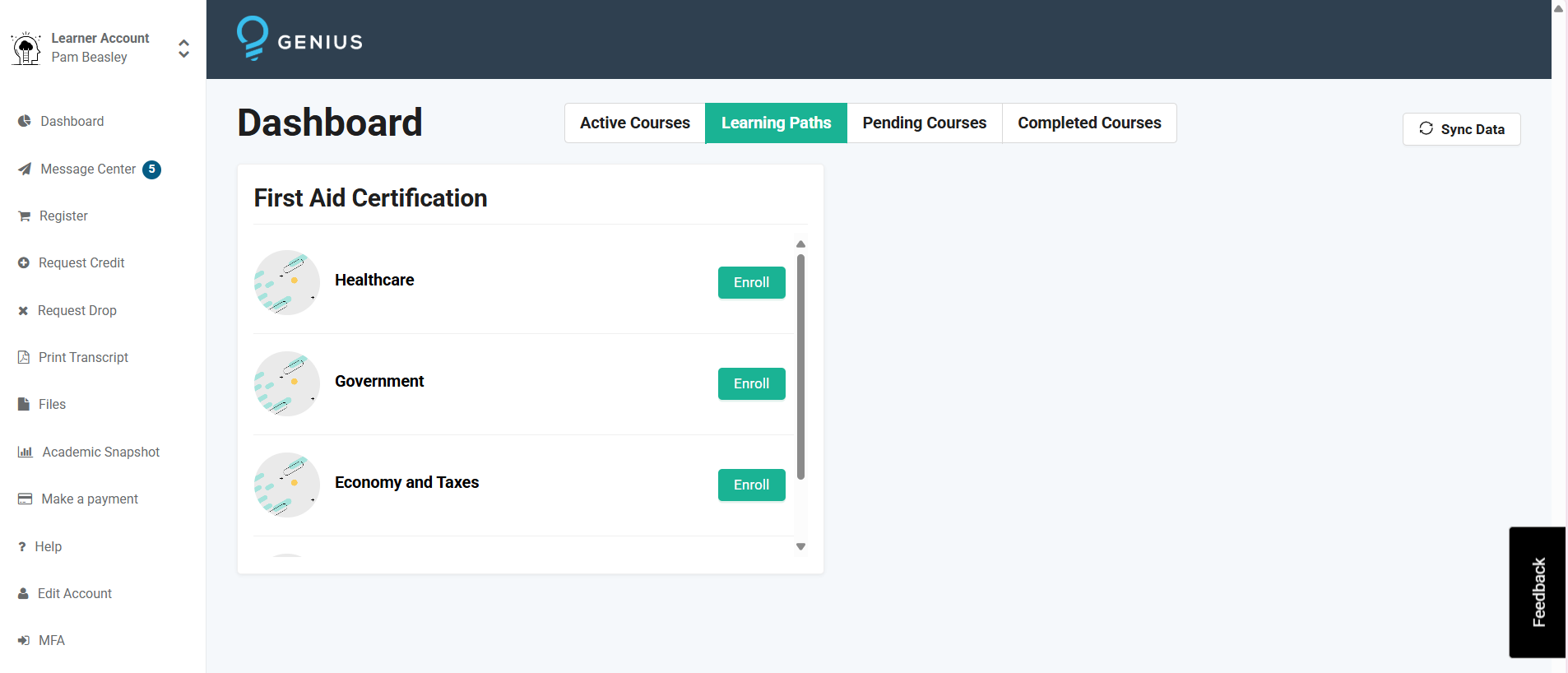Click the Dashboard pie chart icon
The image size is (1568, 673).
[24, 121]
